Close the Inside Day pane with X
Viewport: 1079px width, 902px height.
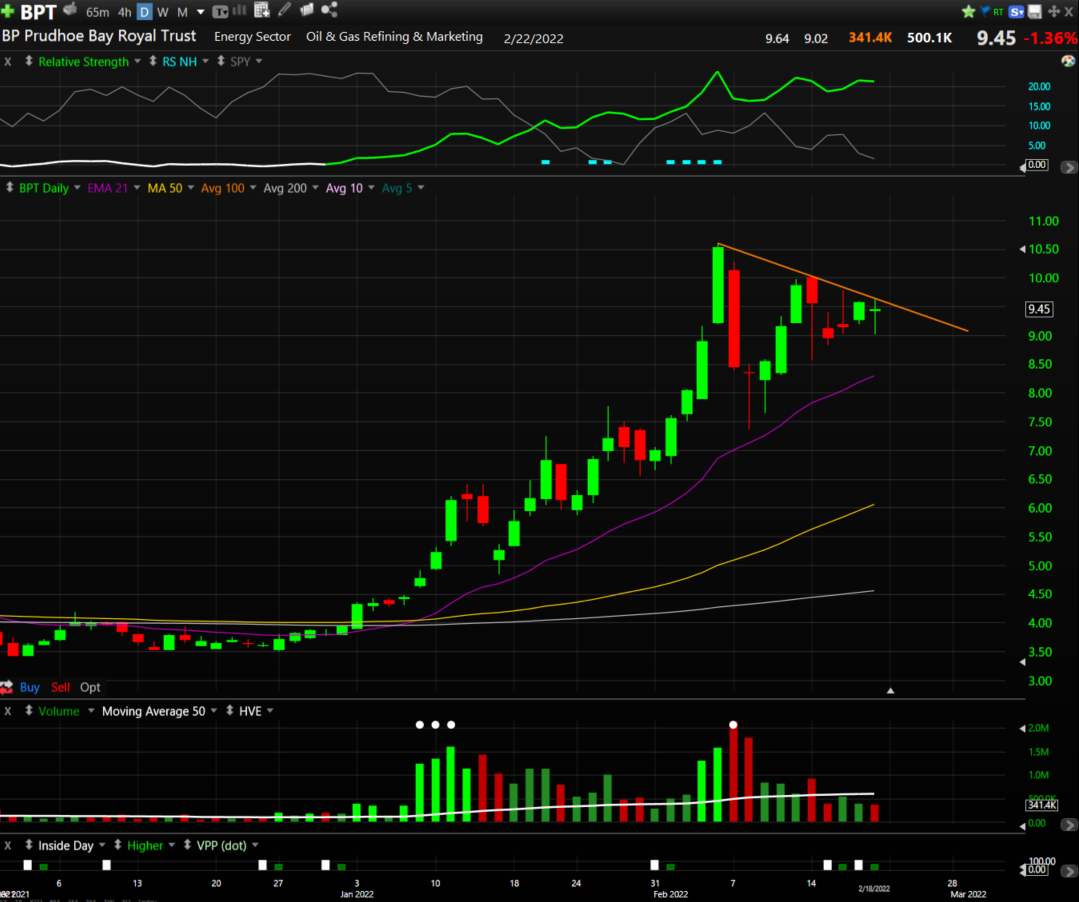(x=8, y=845)
